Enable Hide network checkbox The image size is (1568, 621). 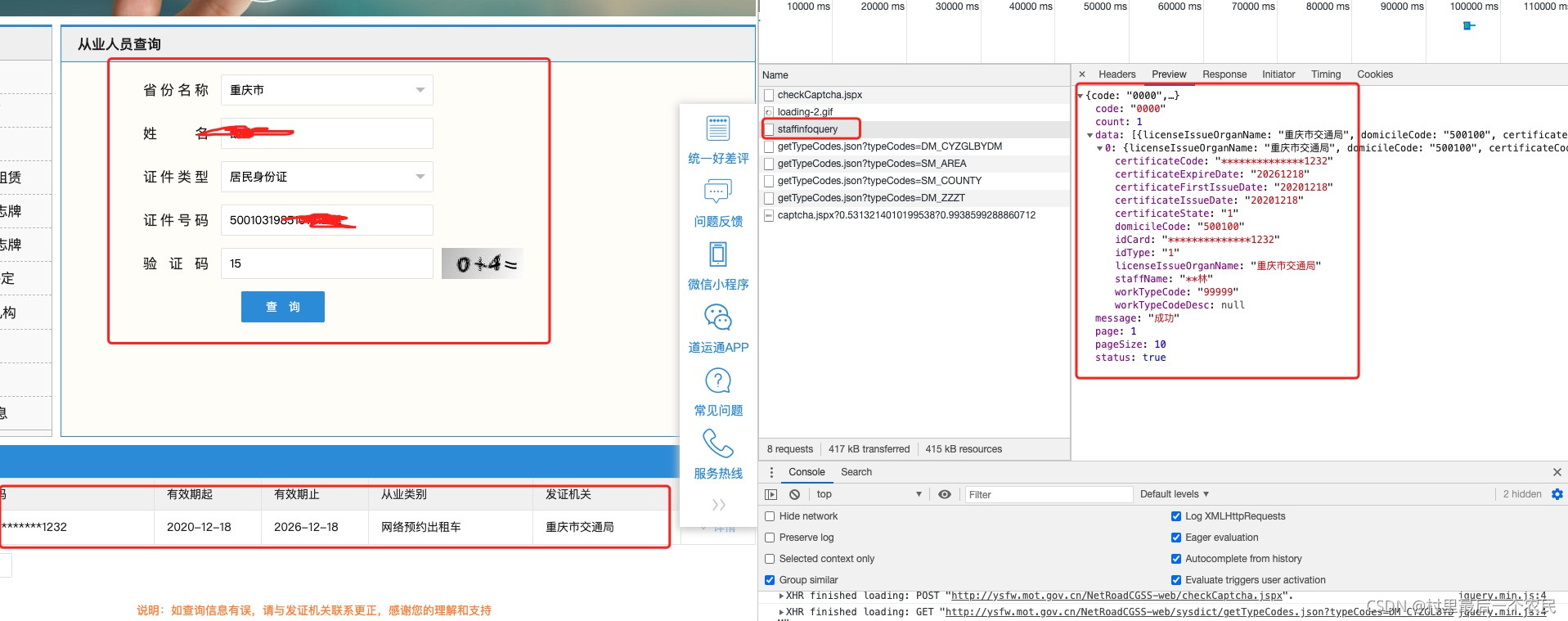click(770, 516)
